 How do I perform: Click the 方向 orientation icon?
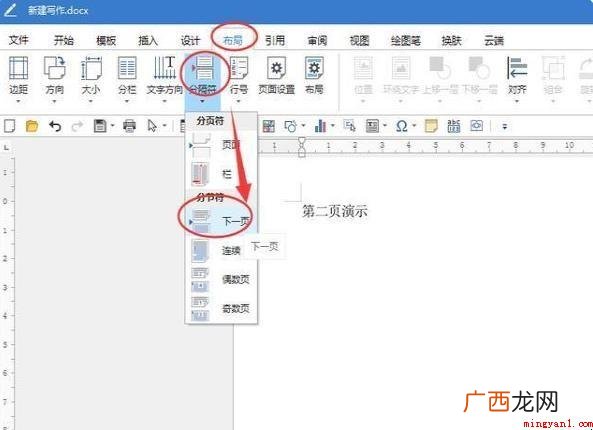tap(54, 69)
